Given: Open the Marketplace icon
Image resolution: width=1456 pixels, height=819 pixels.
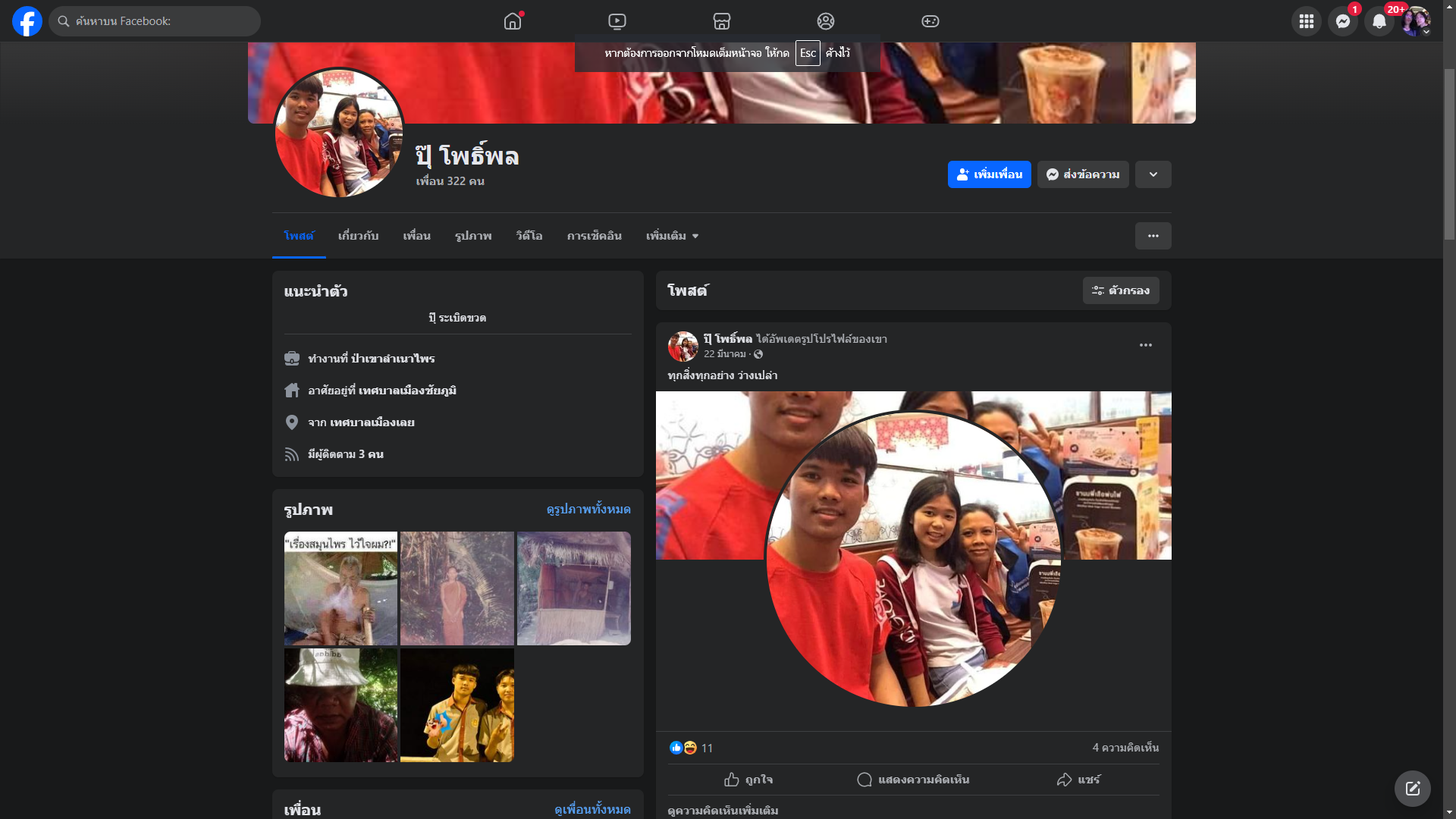Looking at the screenshot, I should coord(722,21).
